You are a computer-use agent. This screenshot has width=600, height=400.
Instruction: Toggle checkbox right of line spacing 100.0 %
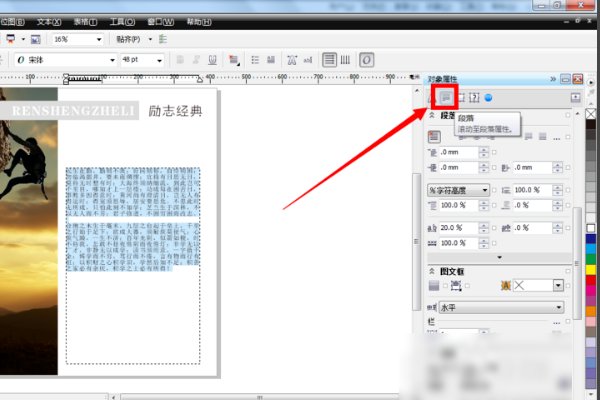[567, 190]
